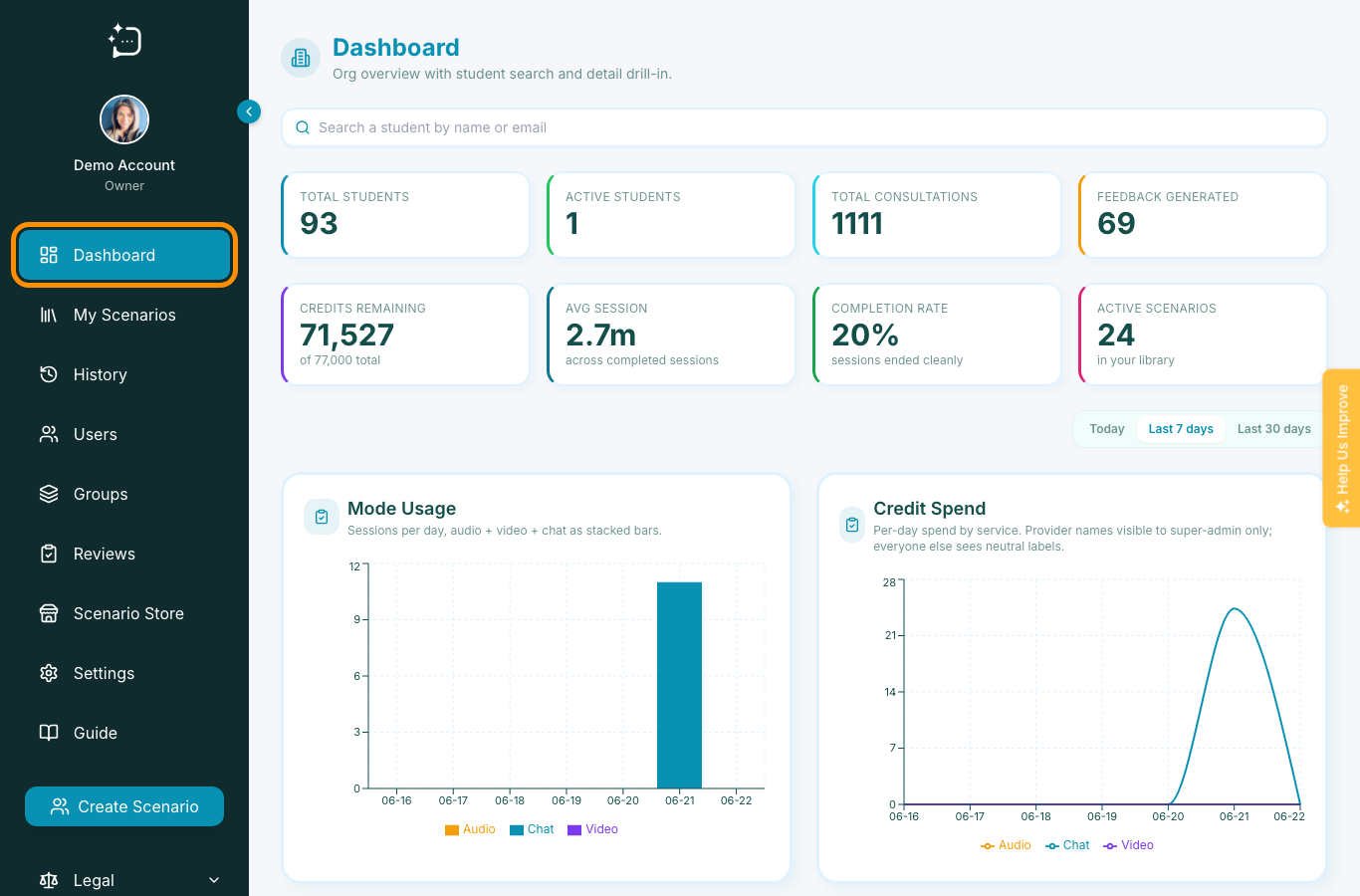1360x896 pixels.
Task: Open Groups menu item
Action: [124, 494]
